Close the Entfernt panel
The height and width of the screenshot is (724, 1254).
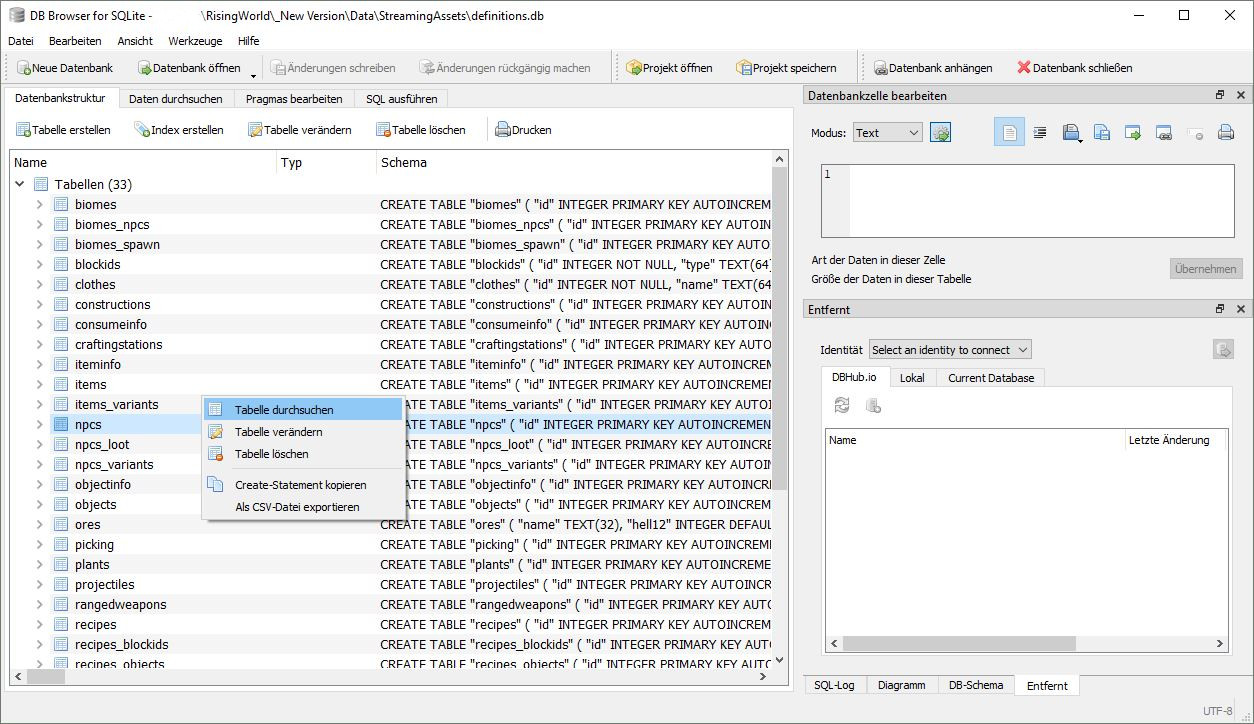pos(1241,309)
